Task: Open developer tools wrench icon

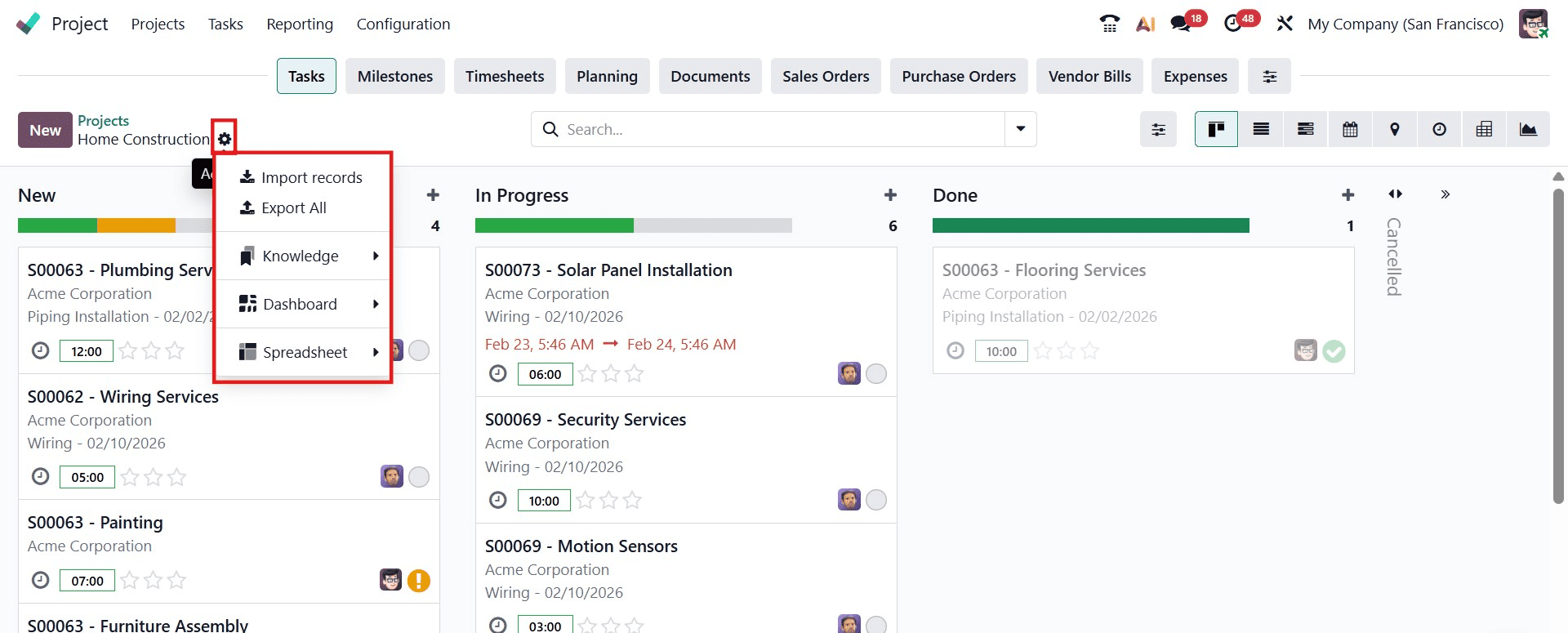Action: click(1285, 24)
